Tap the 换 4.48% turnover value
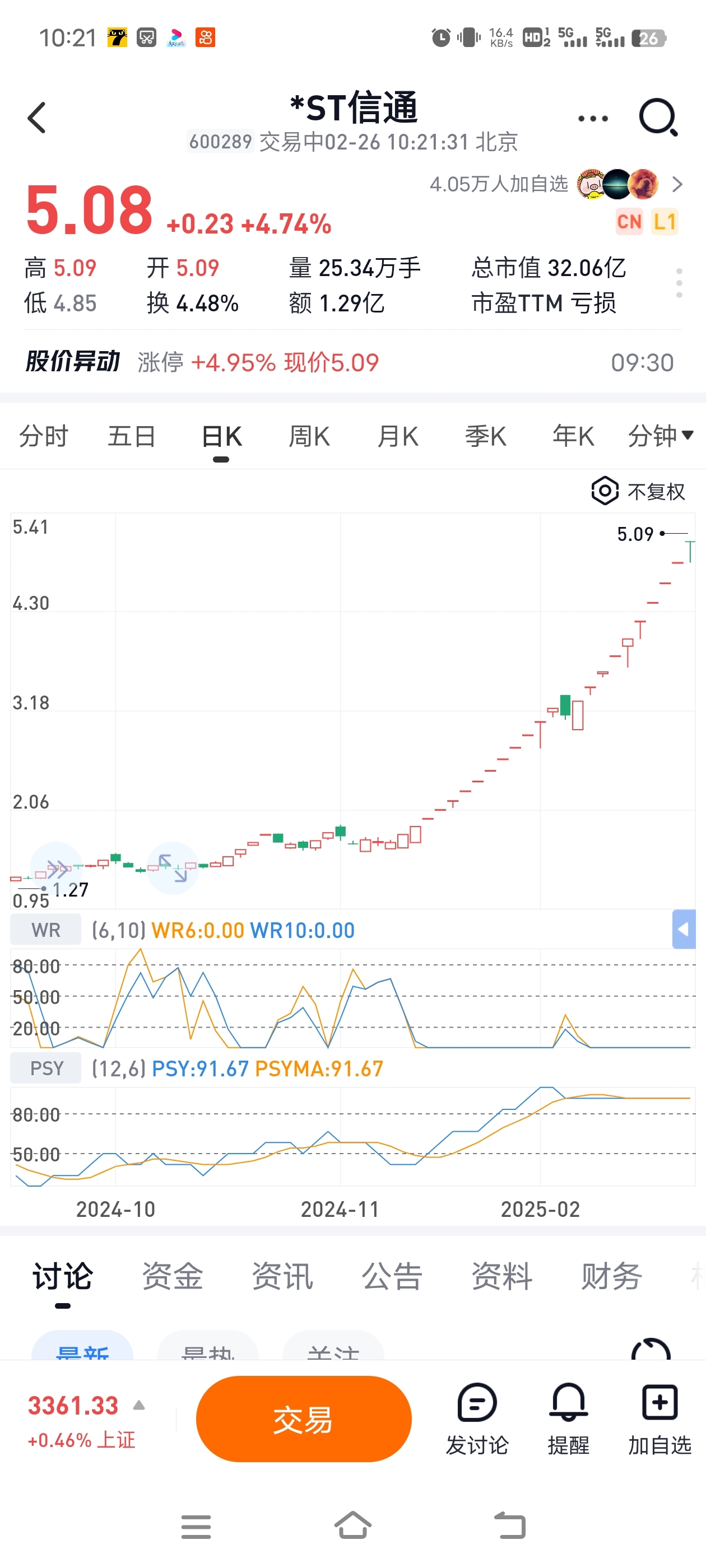The width and height of the screenshot is (706, 1568). pyautogui.click(x=193, y=302)
